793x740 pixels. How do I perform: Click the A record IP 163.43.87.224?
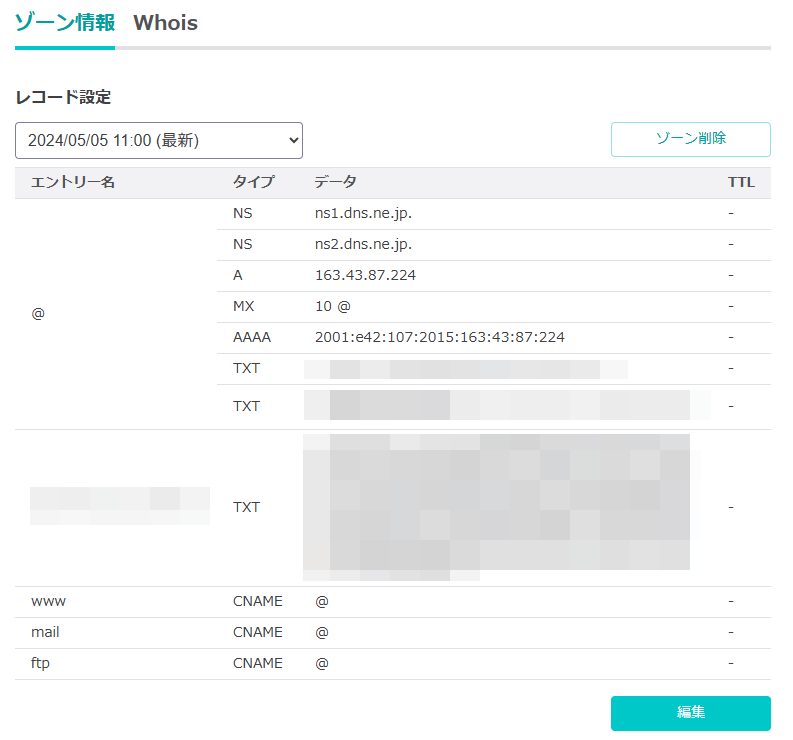coord(365,276)
